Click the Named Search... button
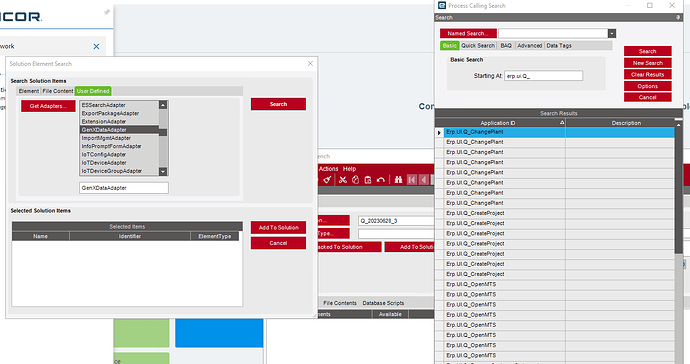The width and height of the screenshot is (690, 364). coord(468,33)
